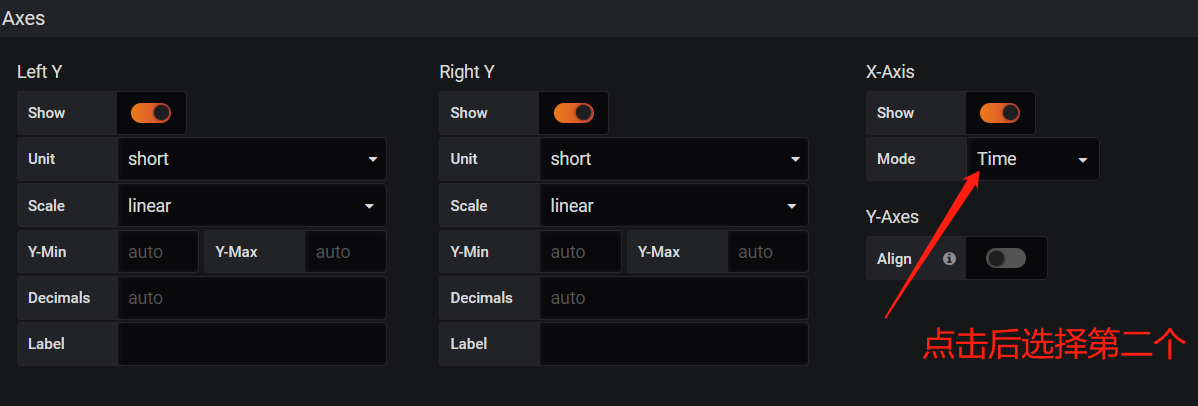This screenshot has width=1198, height=406.
Task: Click the Left Y Unit dropdown arrow
Action: click(373, 159)
